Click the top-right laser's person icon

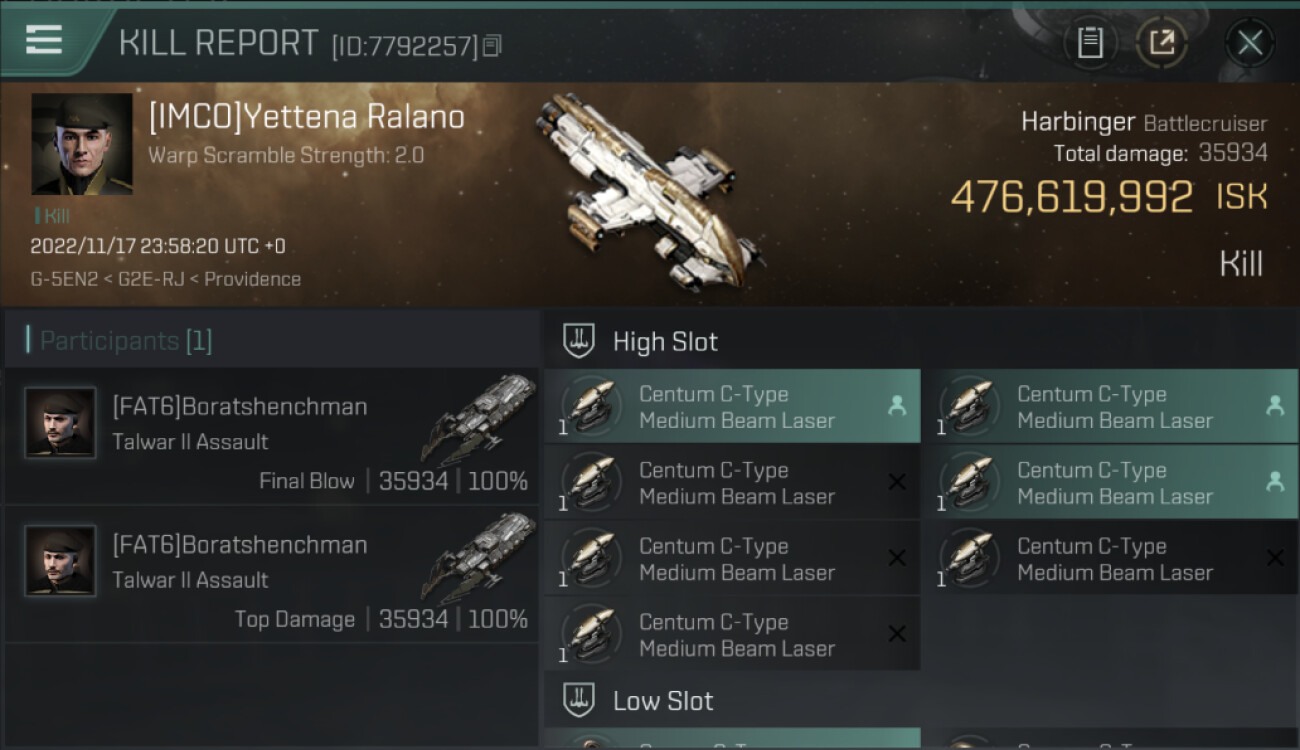click(1275, 405)
